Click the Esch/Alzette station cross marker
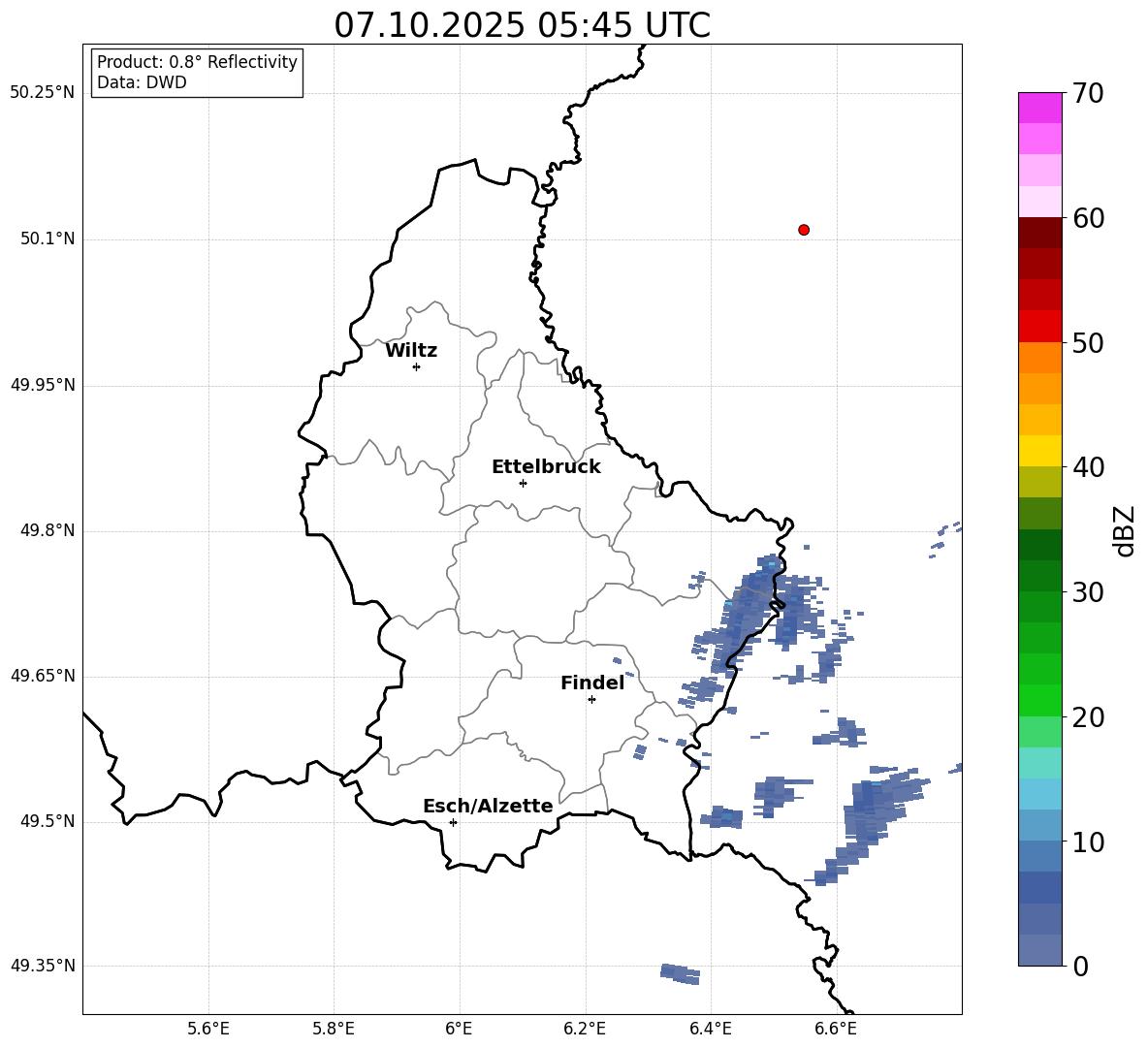The width and height of the screenshot is (1148, 1048). coord(453,822)
